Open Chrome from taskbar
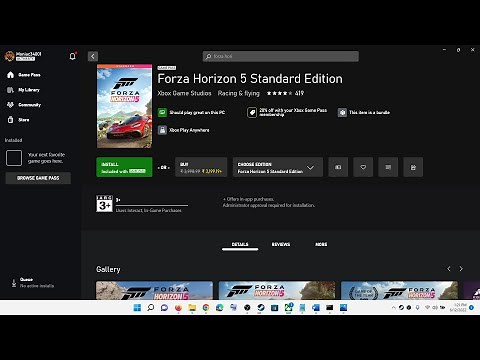Viewport: 480px width, 360px height. point(206,308)
